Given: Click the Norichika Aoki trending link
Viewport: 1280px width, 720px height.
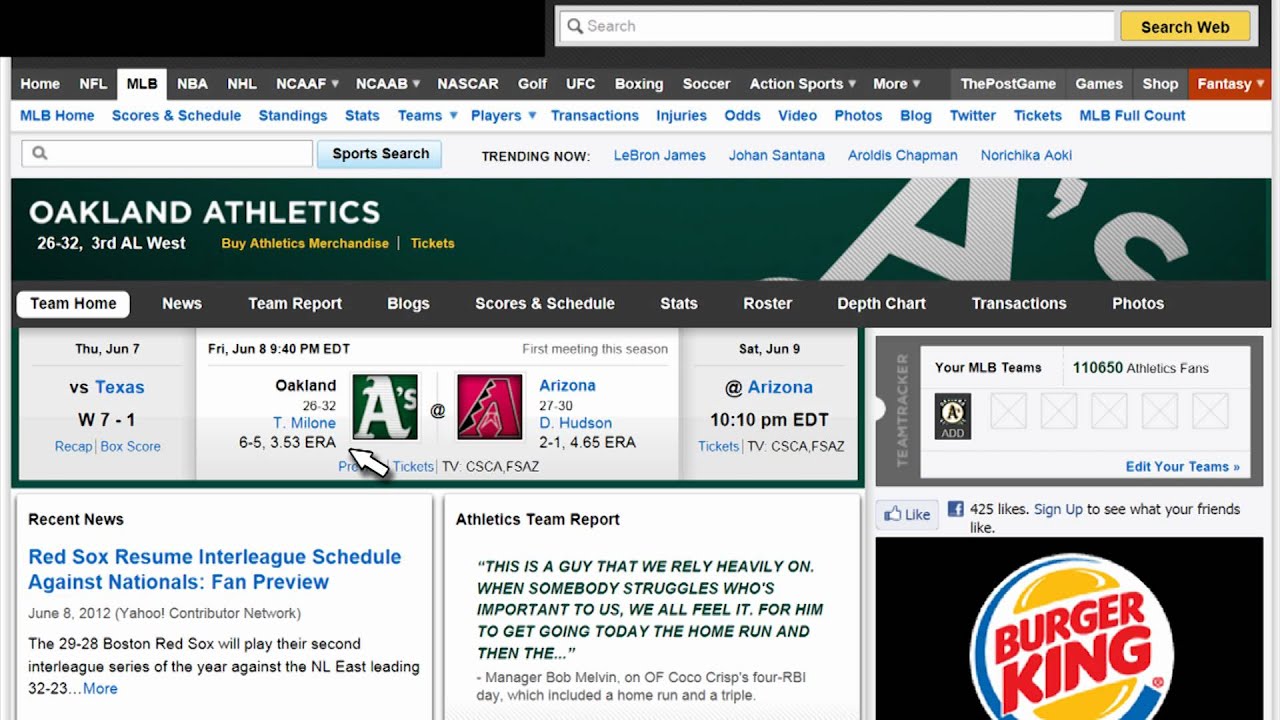Looking at the screenshot, I should tap(1026, 155).
